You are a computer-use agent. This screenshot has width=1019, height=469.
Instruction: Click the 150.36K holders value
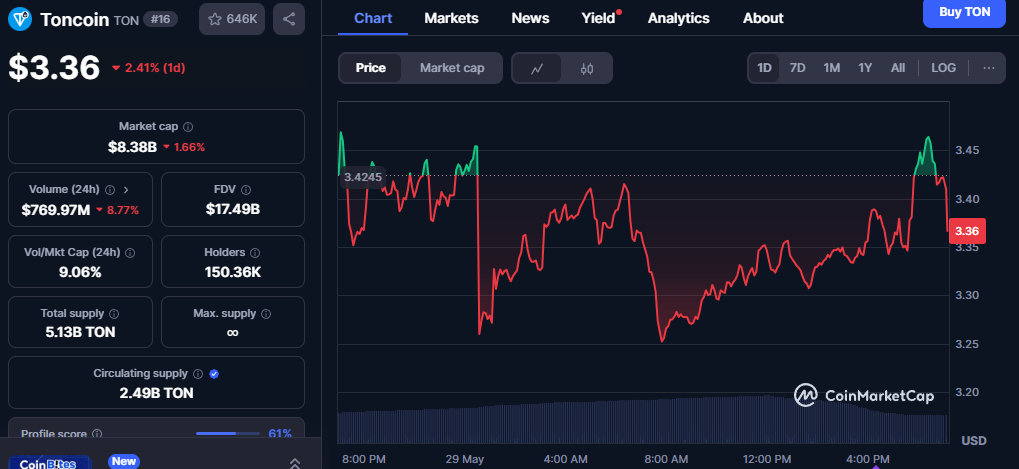233,272
